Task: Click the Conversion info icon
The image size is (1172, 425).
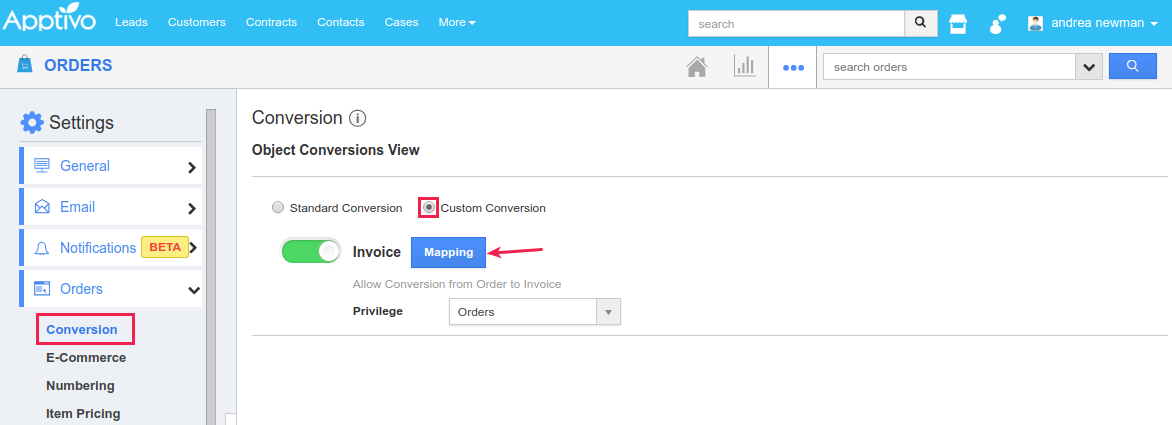Action: tap(357, 118)
